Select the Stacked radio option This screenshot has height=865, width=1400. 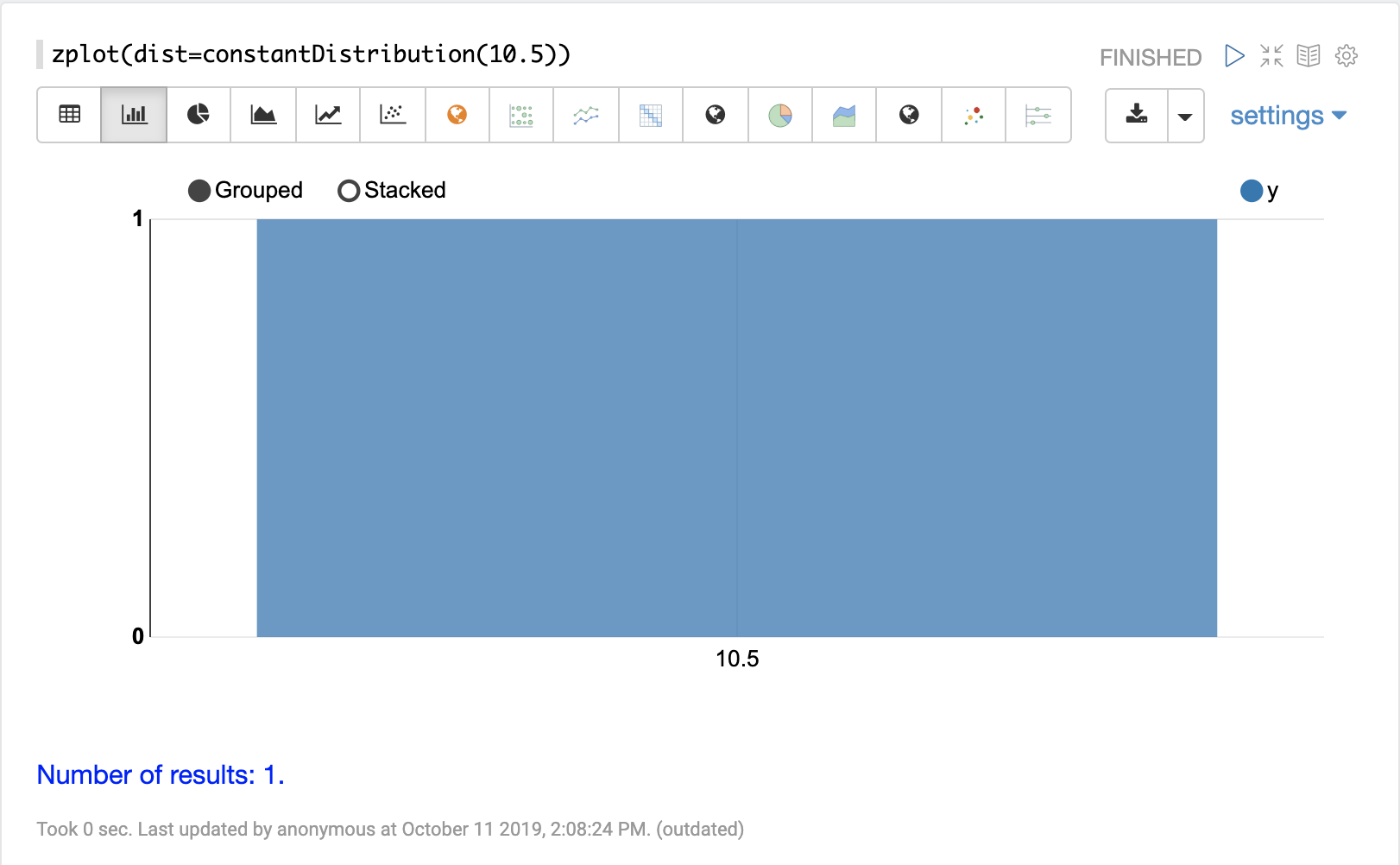coord(349,191)
